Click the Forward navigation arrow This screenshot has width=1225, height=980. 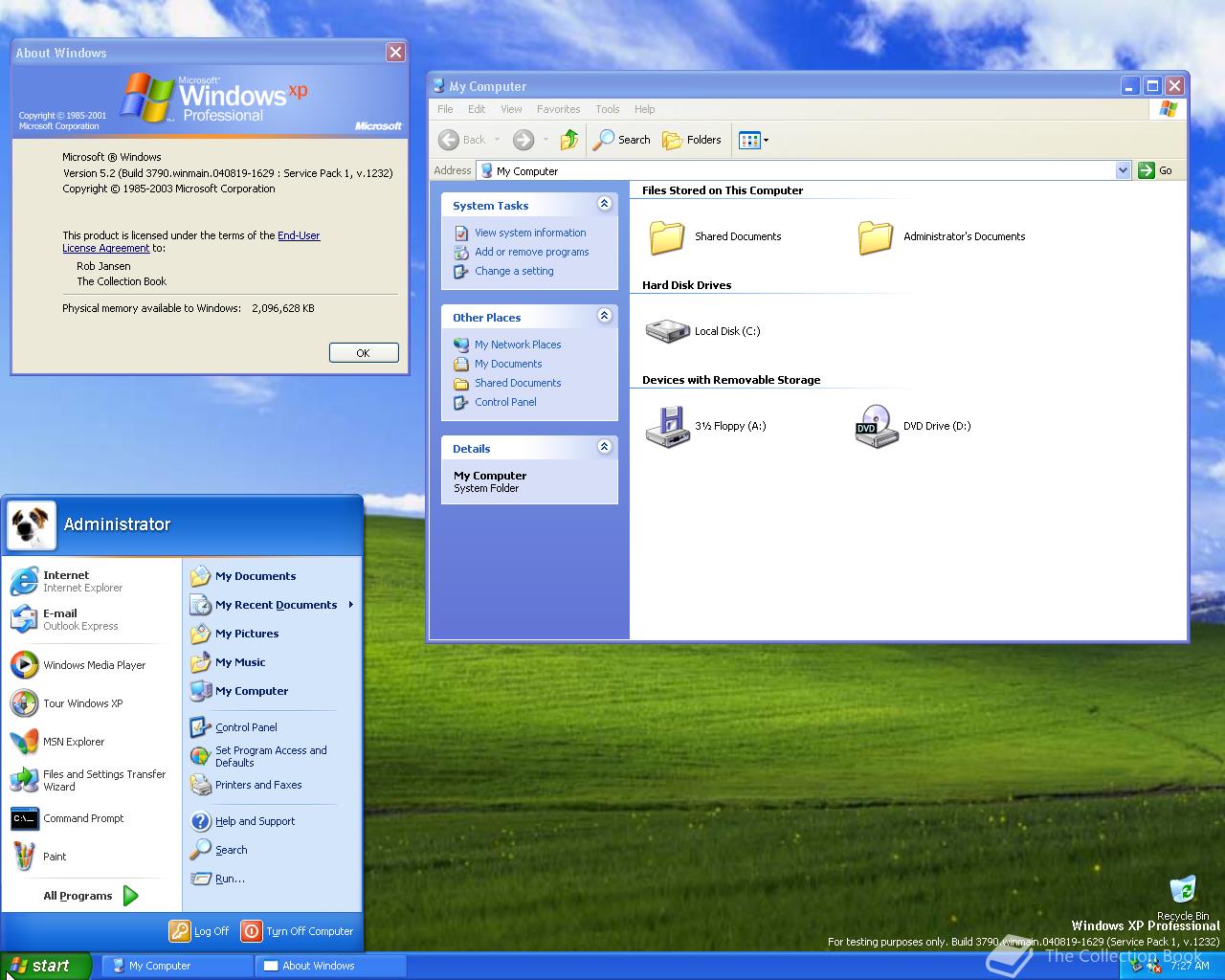pos(523,140)
